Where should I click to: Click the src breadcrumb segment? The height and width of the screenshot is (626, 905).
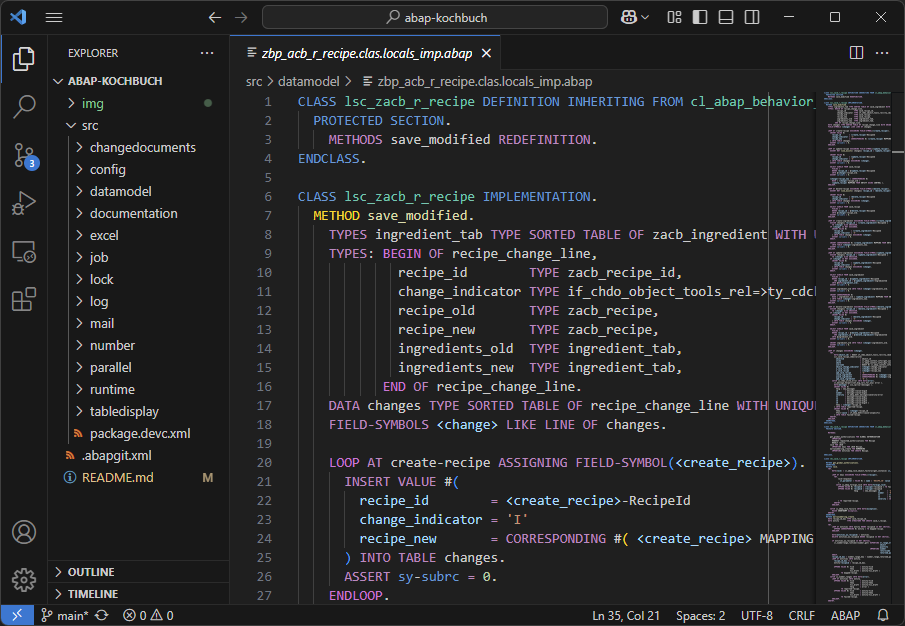(254, 81)
